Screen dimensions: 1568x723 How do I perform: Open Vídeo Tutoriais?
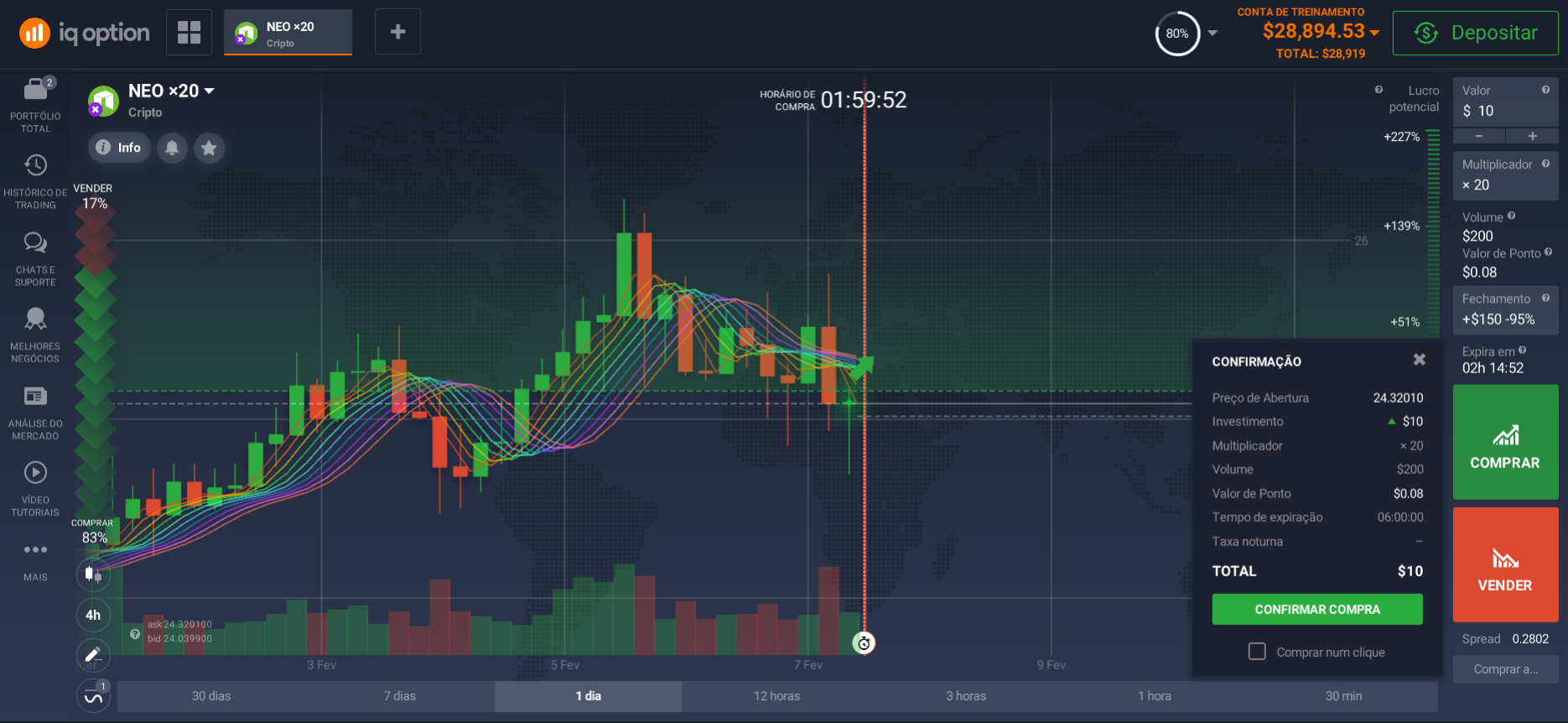[x=35, y=489]
